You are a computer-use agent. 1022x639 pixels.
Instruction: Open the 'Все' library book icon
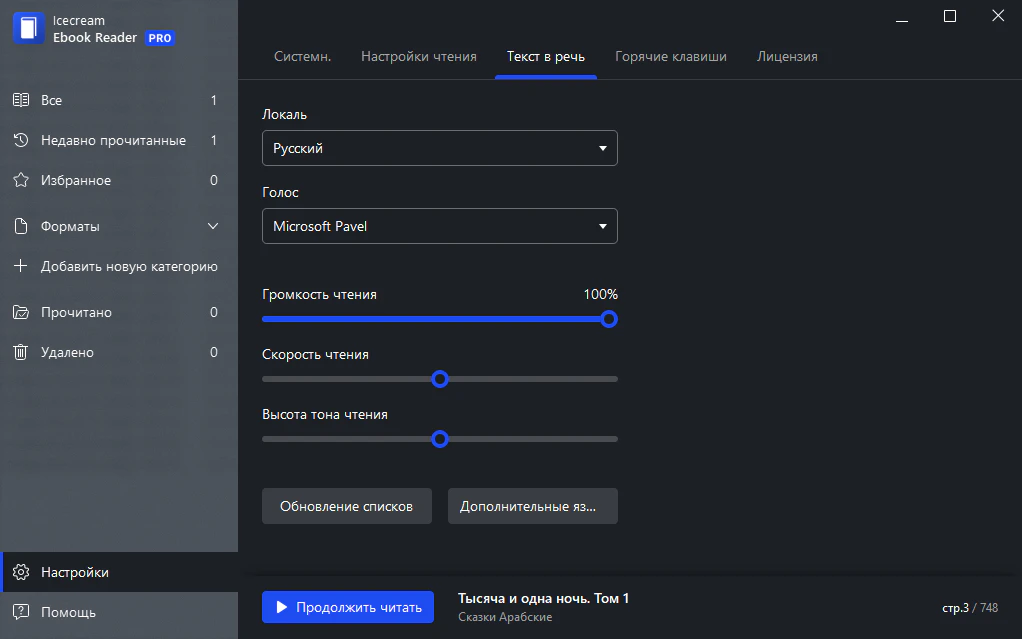click(x=20, y=100)
